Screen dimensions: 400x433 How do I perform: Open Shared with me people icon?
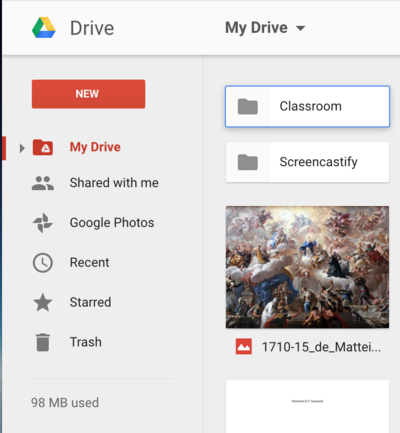click(x=43, y=183)
